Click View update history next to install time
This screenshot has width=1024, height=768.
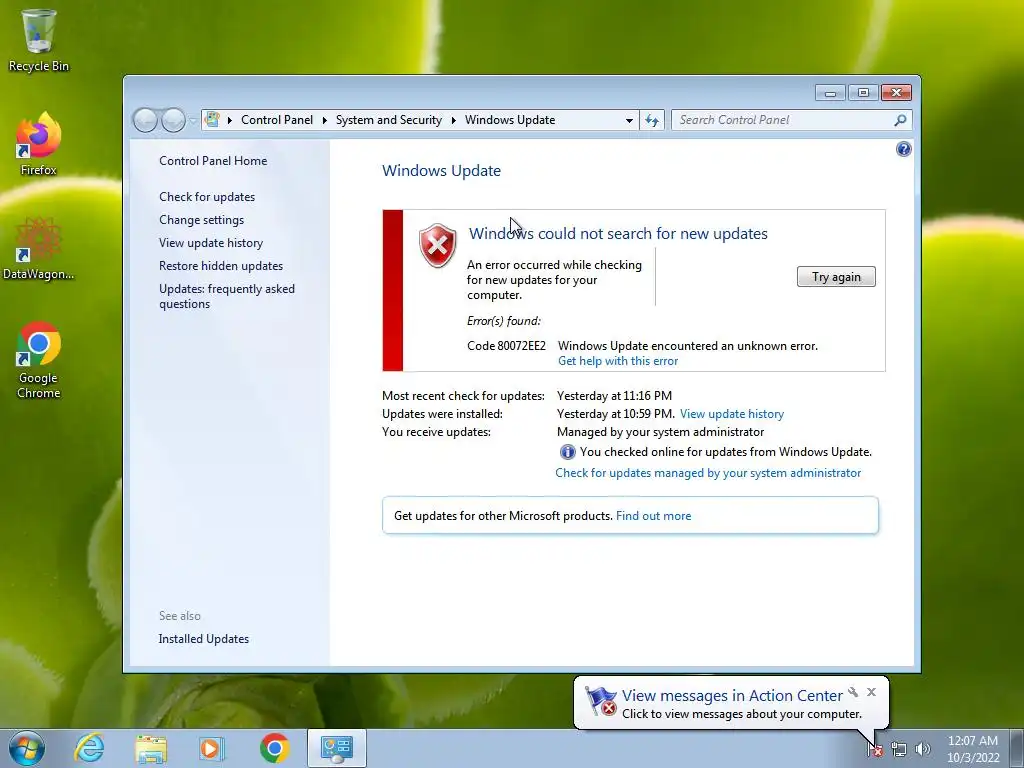coord(731,414)
